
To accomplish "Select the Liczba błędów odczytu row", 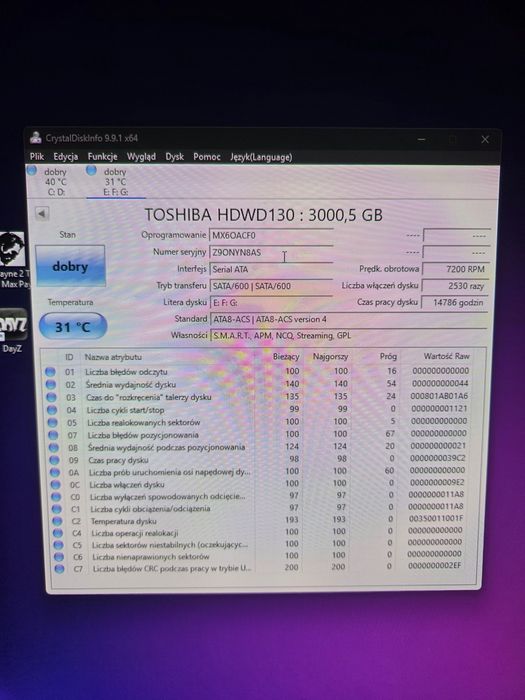I will tap(257, 371).
